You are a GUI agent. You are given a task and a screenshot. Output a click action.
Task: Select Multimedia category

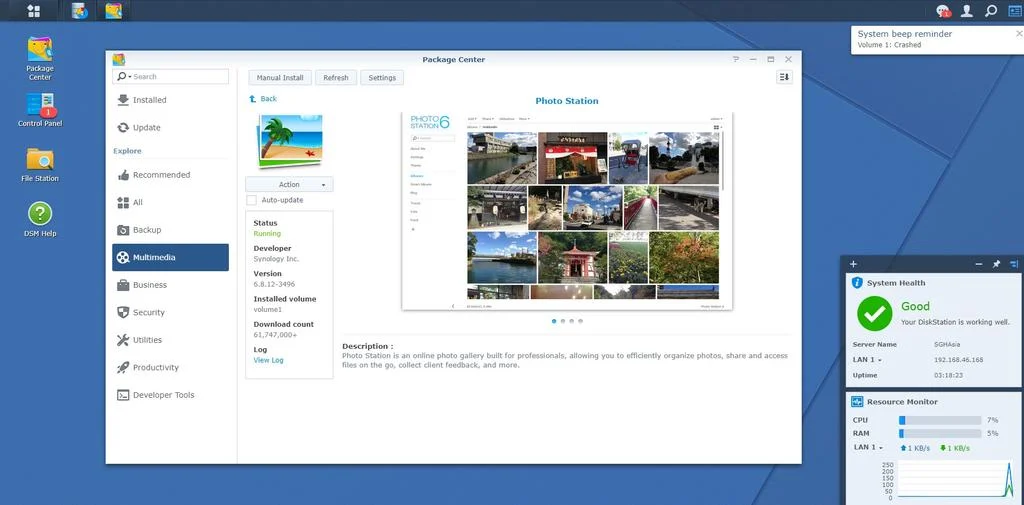point(170,257)
